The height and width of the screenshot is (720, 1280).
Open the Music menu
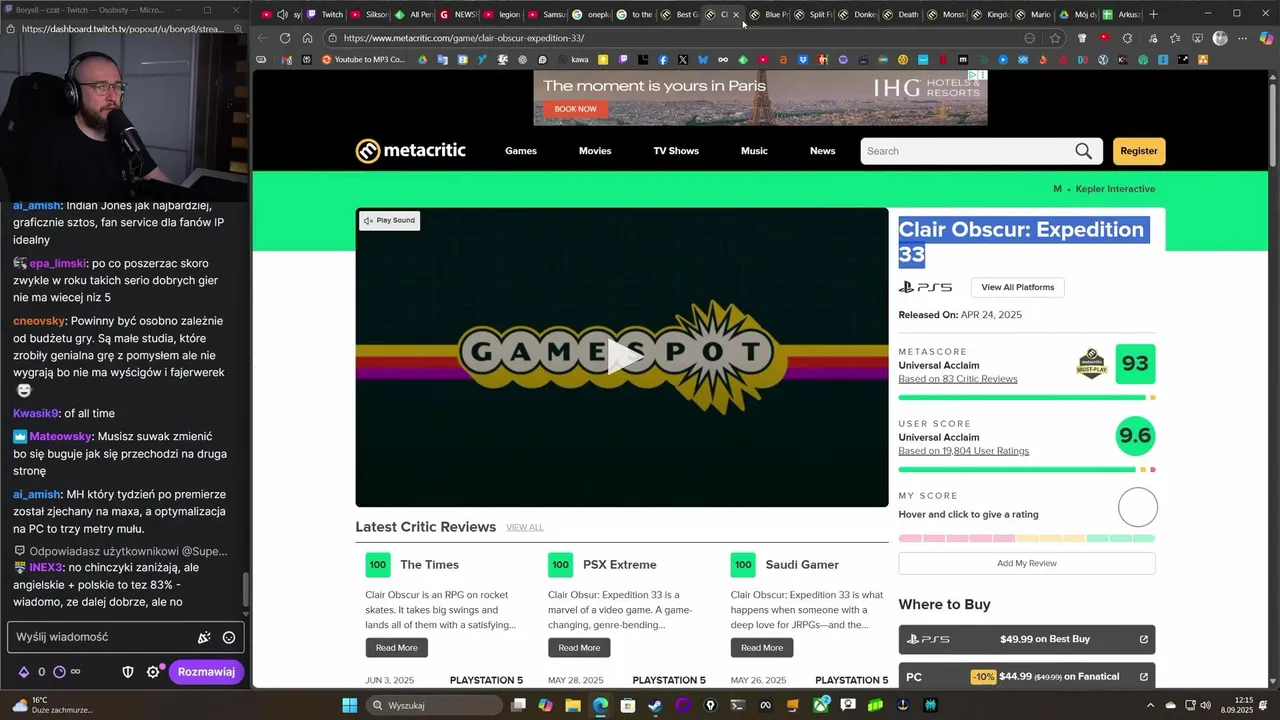coord(754,151)
